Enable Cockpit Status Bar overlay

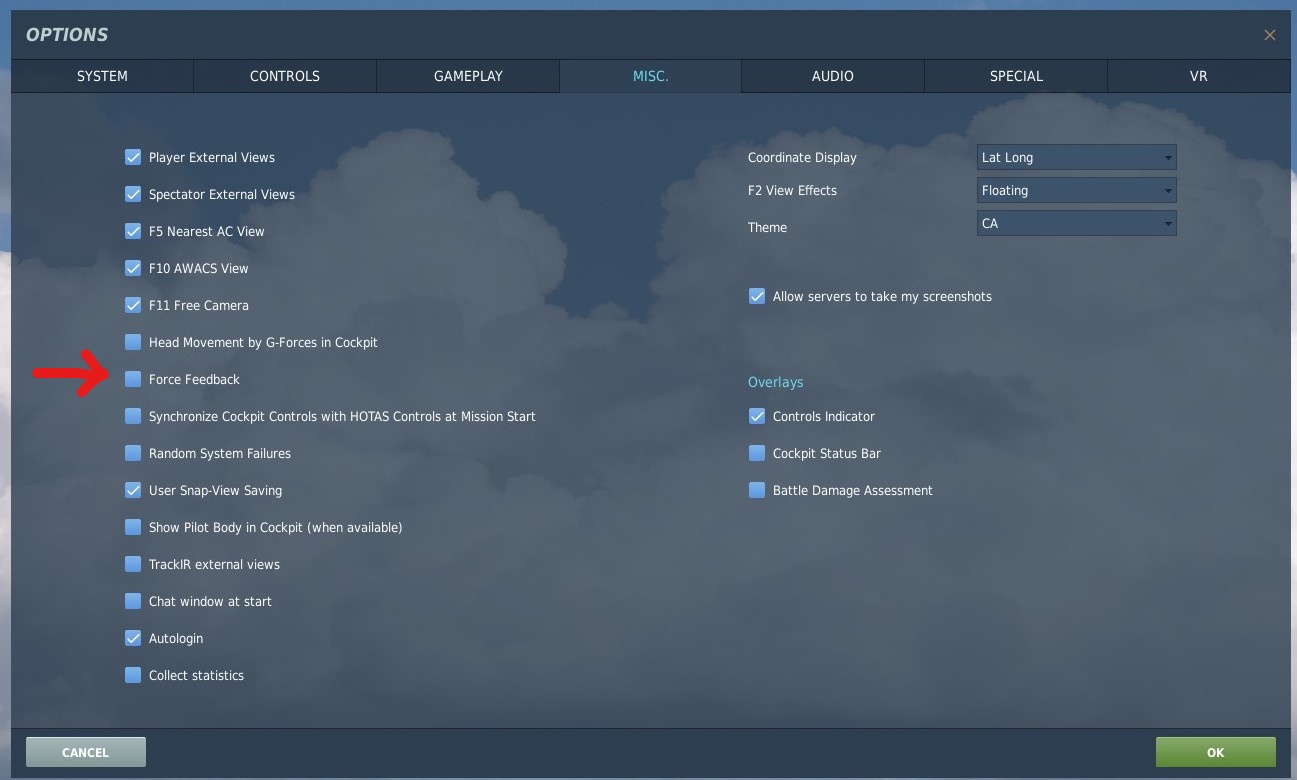[x=757, y=453]
